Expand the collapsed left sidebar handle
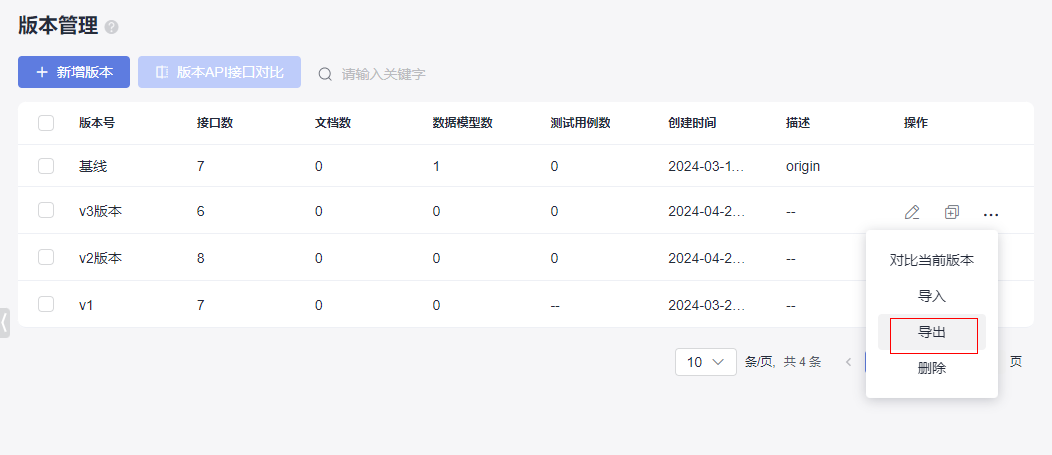Viewport: 1052px width, 455px height. tap(4, 323)
